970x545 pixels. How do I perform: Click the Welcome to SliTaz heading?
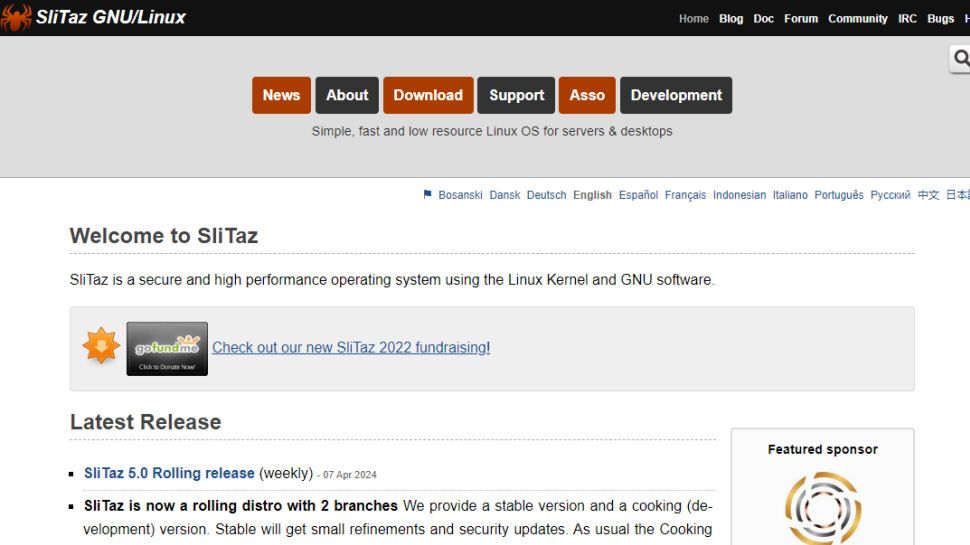click(x=164, y=236)
